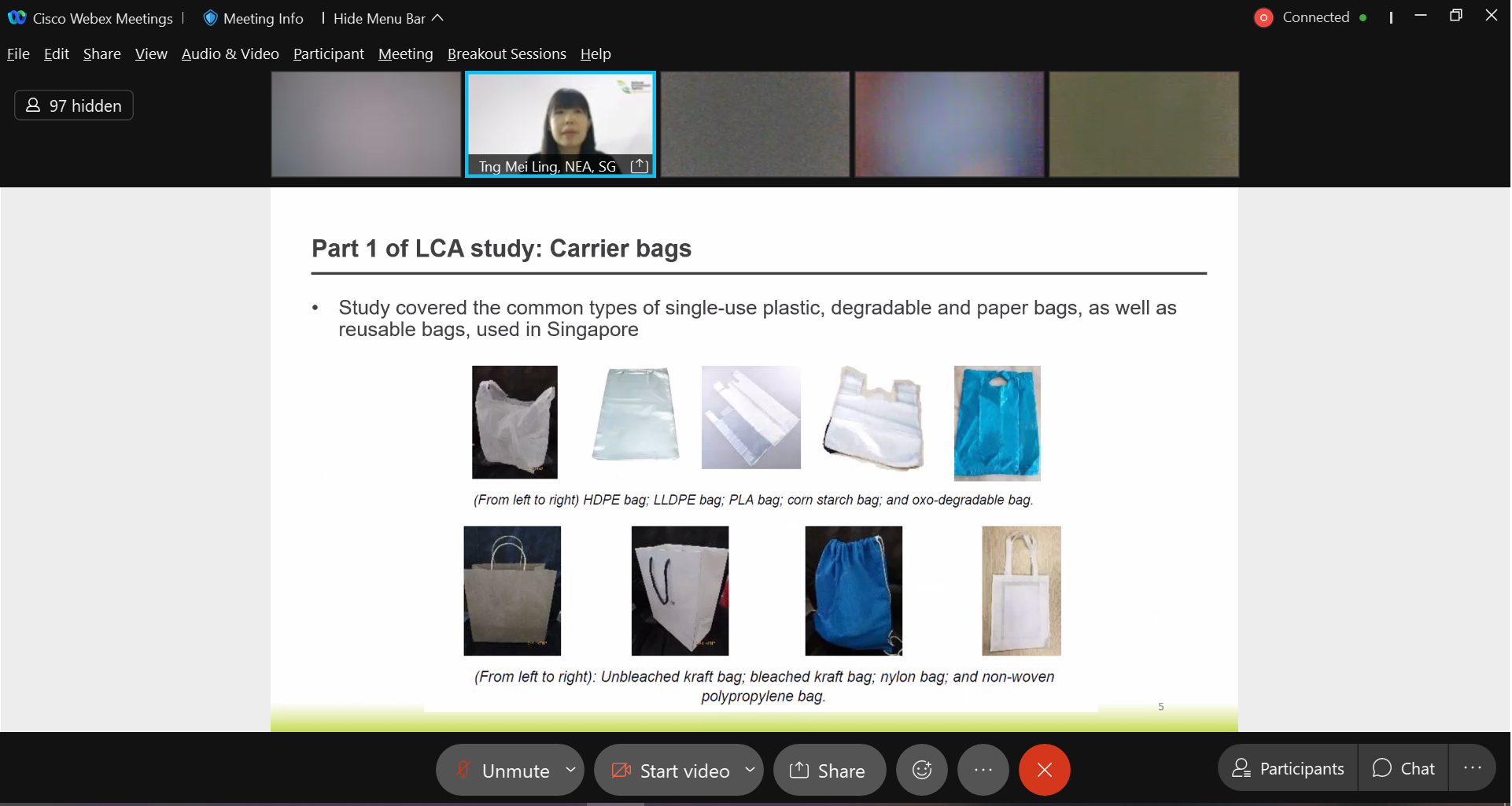Start video with the camera button
The height and width of the screenshot is (806, 1512).
(671, 770)
